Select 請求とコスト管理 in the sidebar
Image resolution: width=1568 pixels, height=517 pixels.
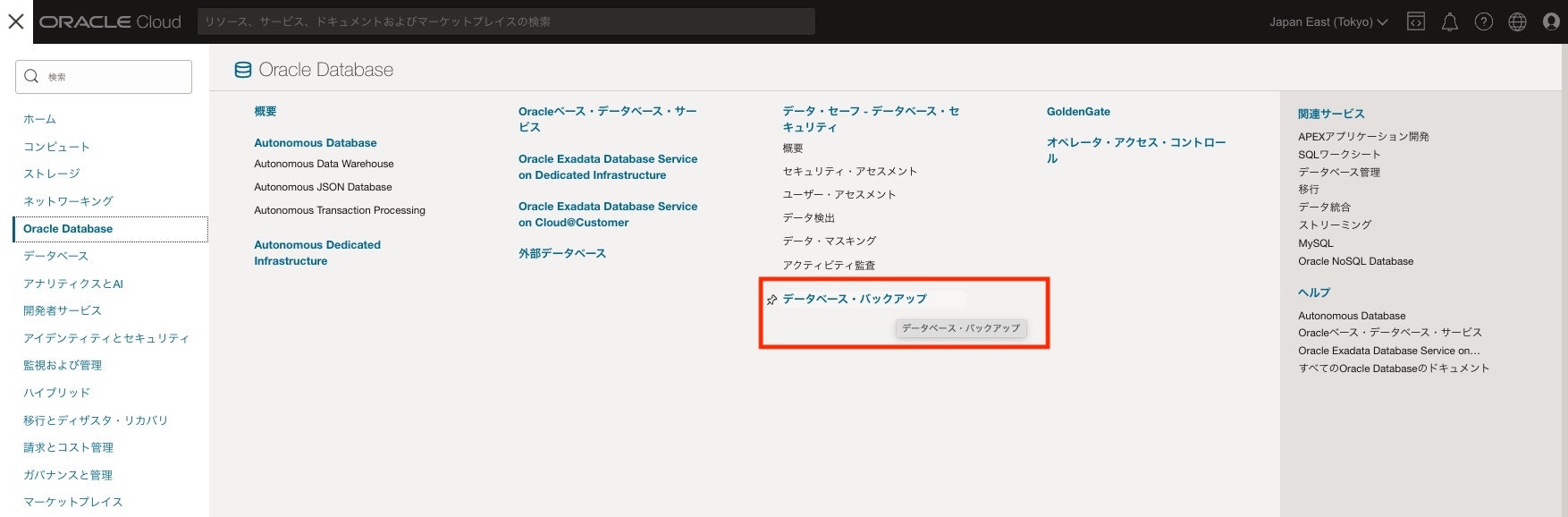tap(68, 447)
